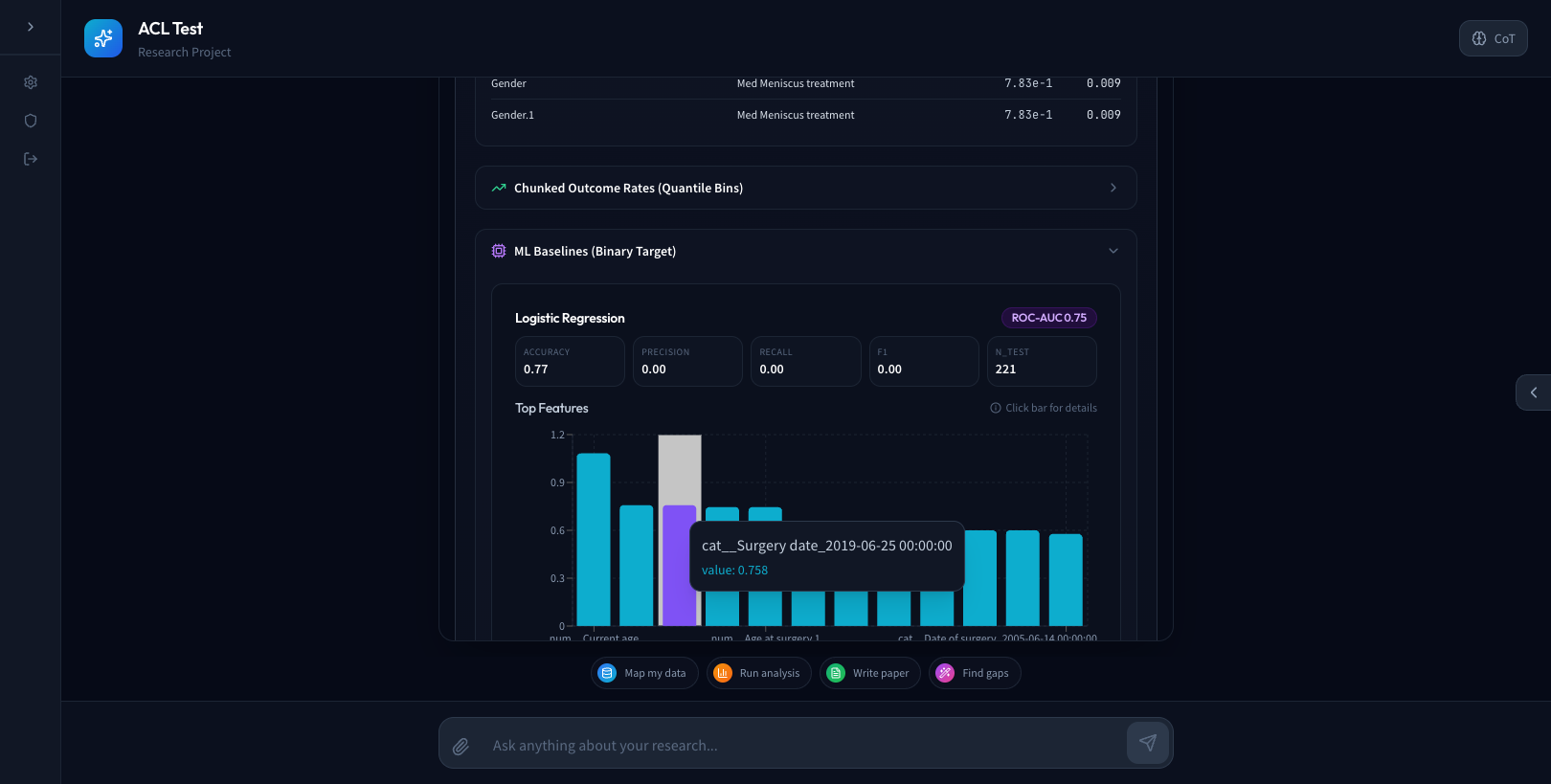This screenshot has width=1551, height=784.
Task: Click the Run analysis button
Action: [759, 673]
